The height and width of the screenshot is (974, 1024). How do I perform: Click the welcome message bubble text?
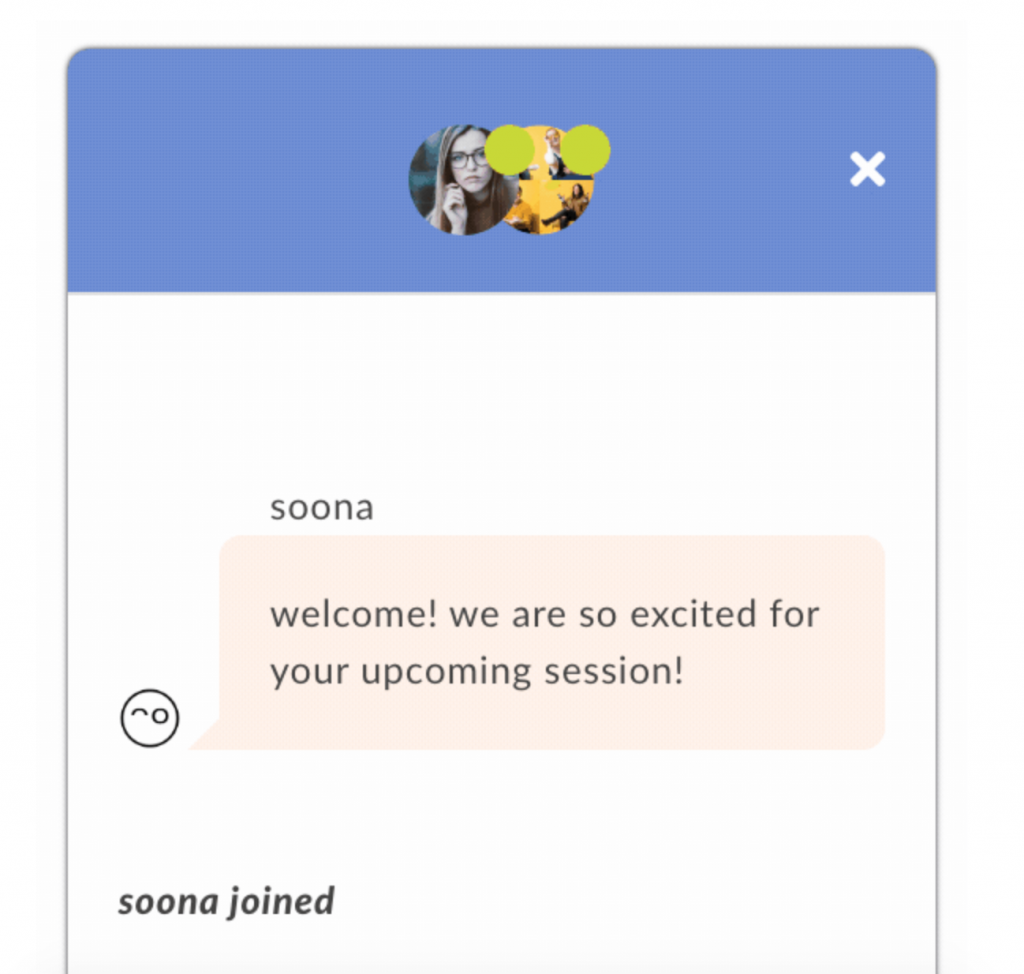(x=545, y=642)
